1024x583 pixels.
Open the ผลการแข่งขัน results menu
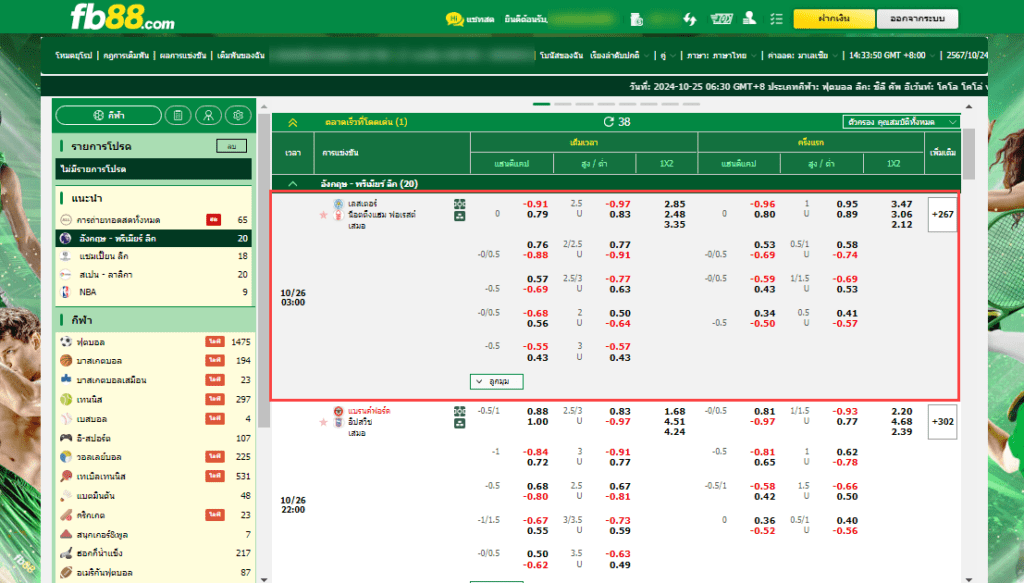pyautogui.click(x=184, y=55)
